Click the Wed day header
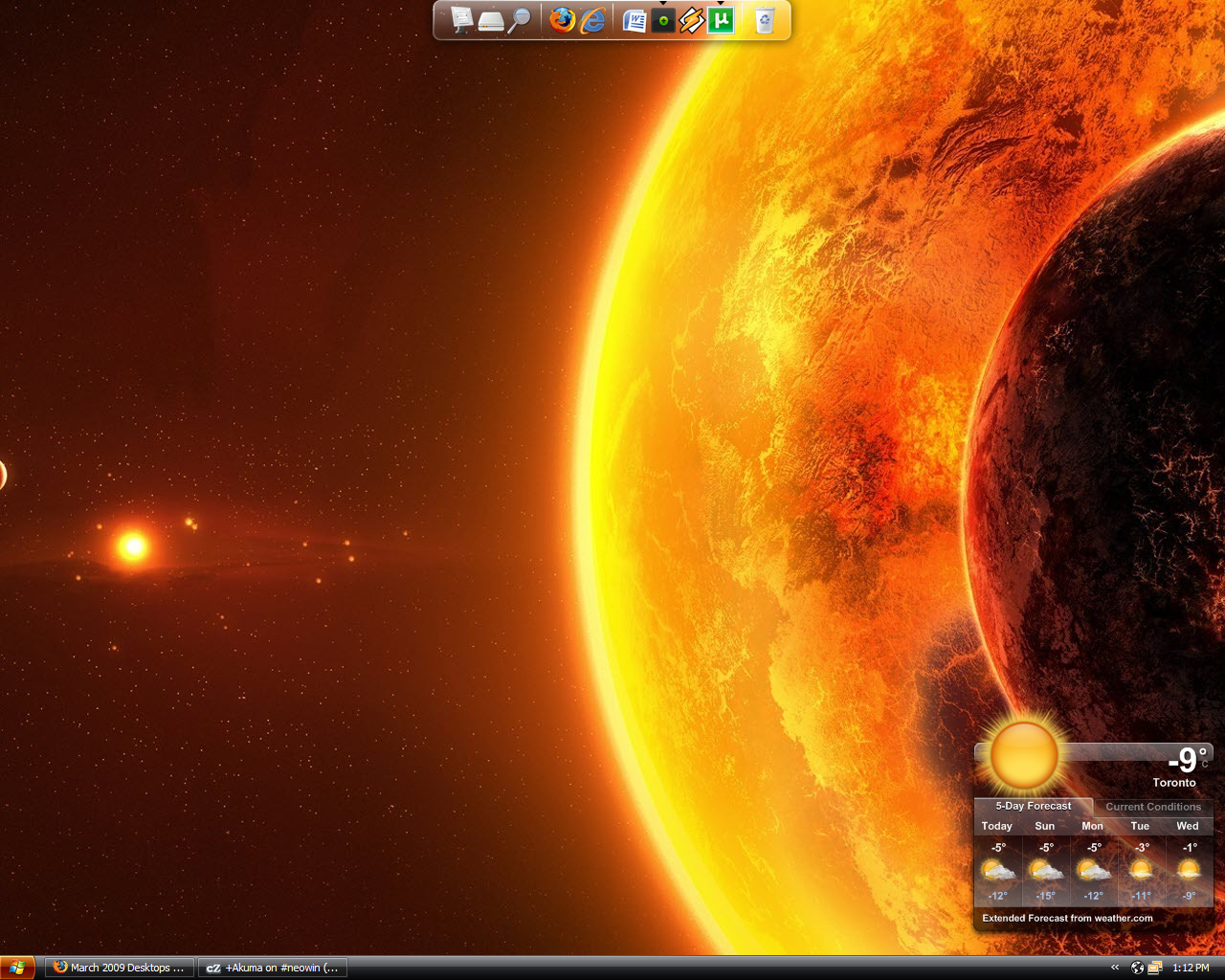 [x=1188, y=826]
